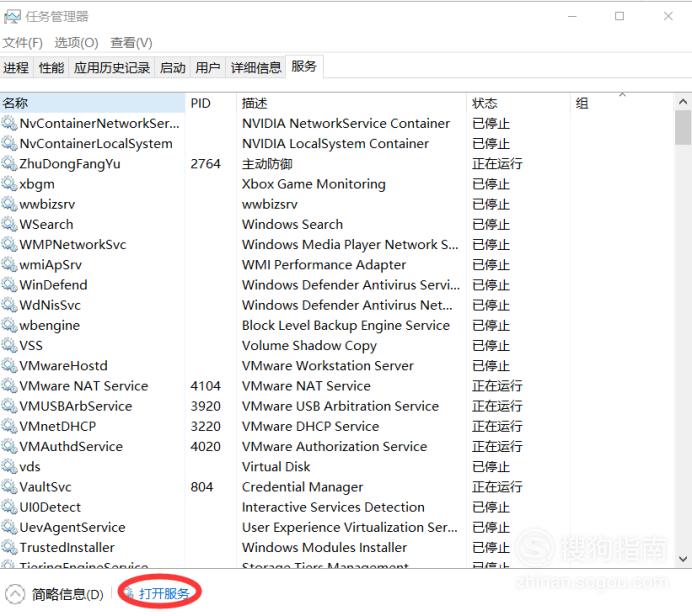Click the gear icon beside VSS
Screen dimensions: 692x616
point(9,346)
